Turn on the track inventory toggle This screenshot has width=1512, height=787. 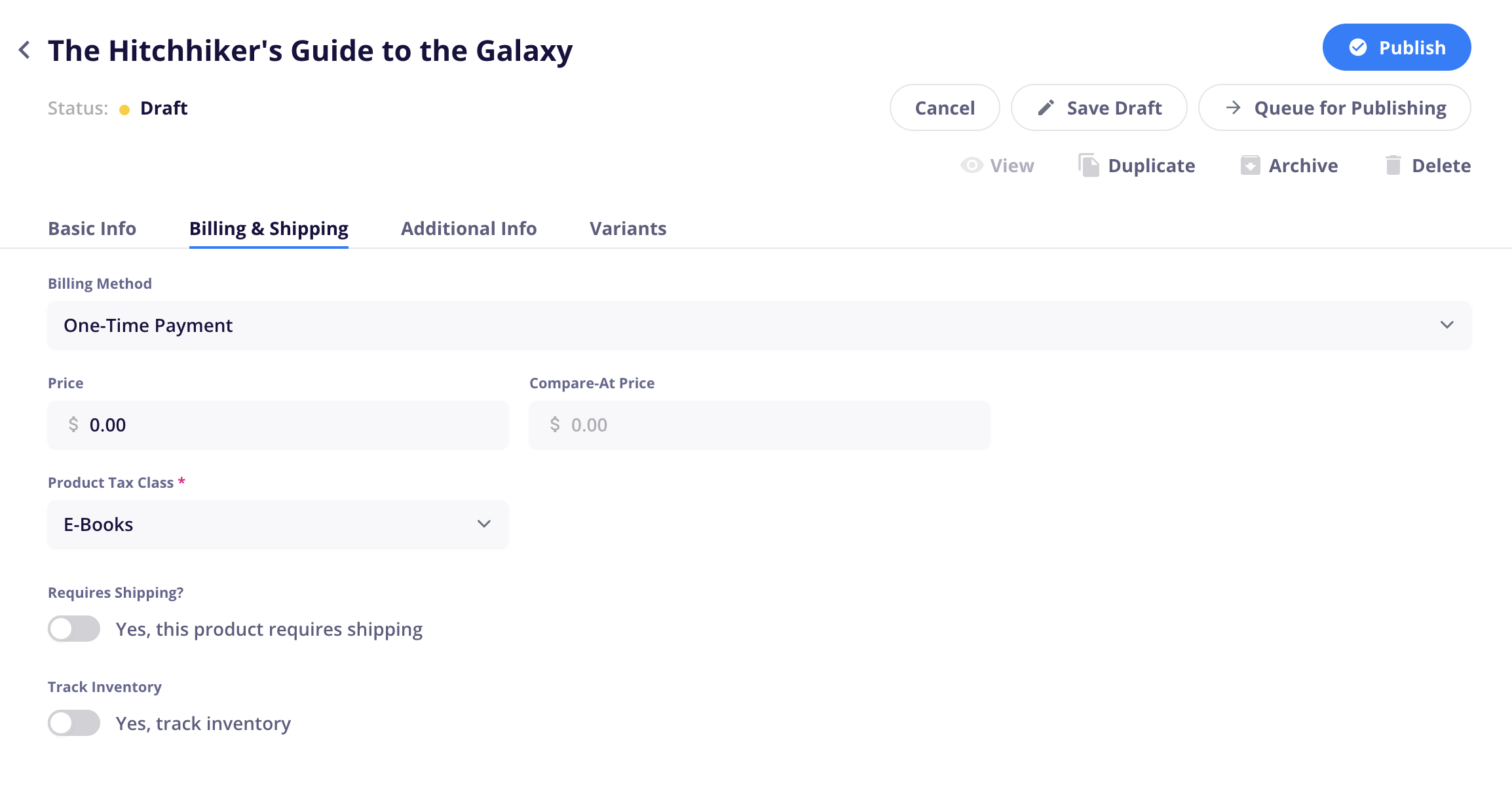coord(74,723)
